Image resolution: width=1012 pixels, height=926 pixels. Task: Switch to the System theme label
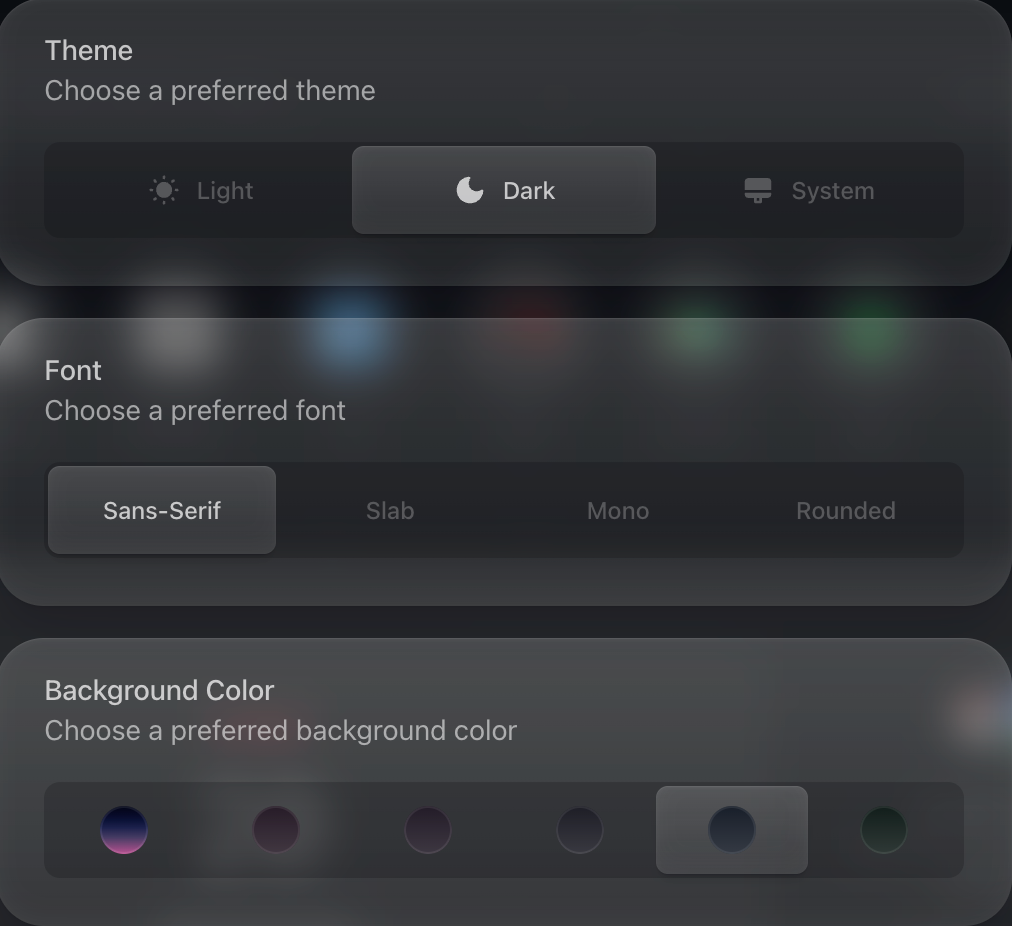(x=832, y=190)
